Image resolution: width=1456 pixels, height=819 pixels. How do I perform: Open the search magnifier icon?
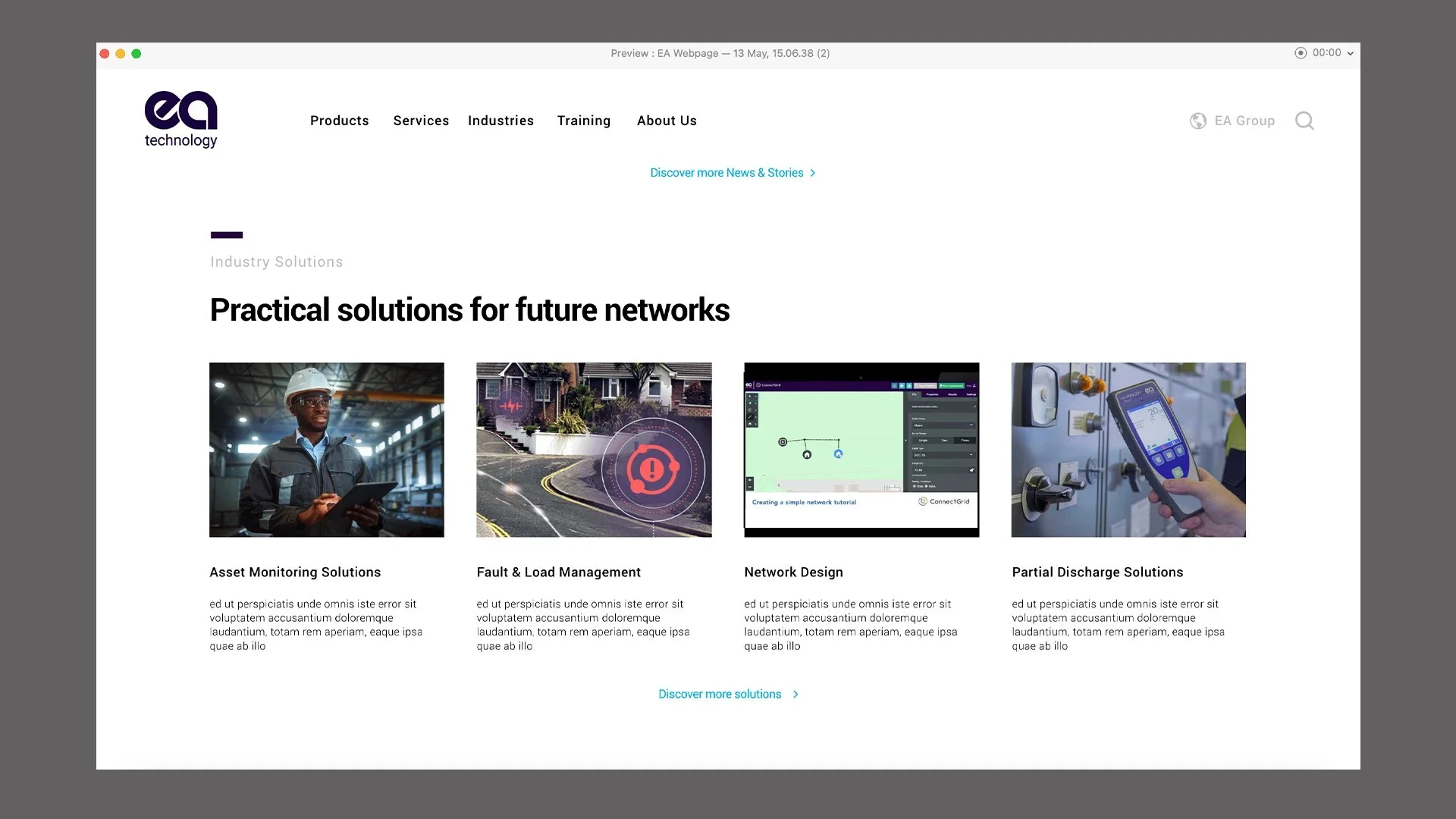[x=1304, y=121]
